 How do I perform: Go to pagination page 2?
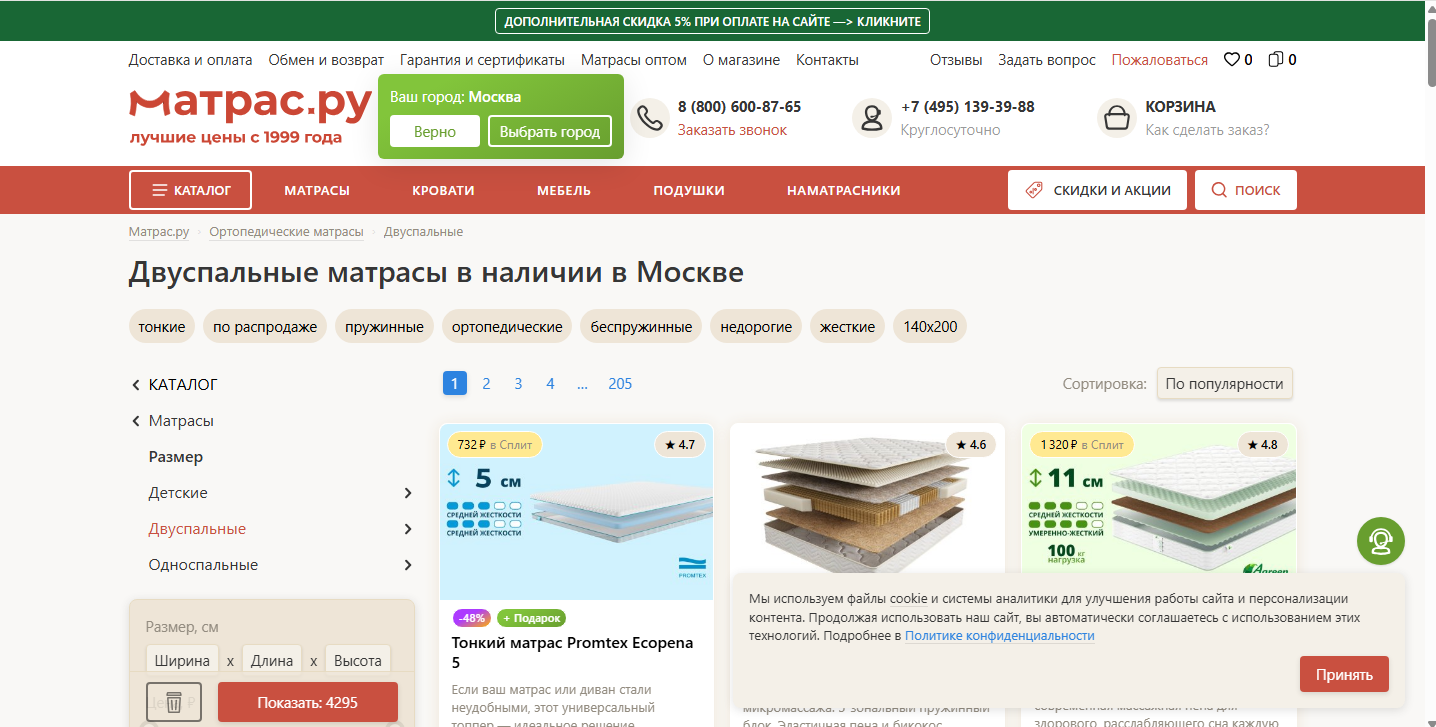(x=486, y=383)
